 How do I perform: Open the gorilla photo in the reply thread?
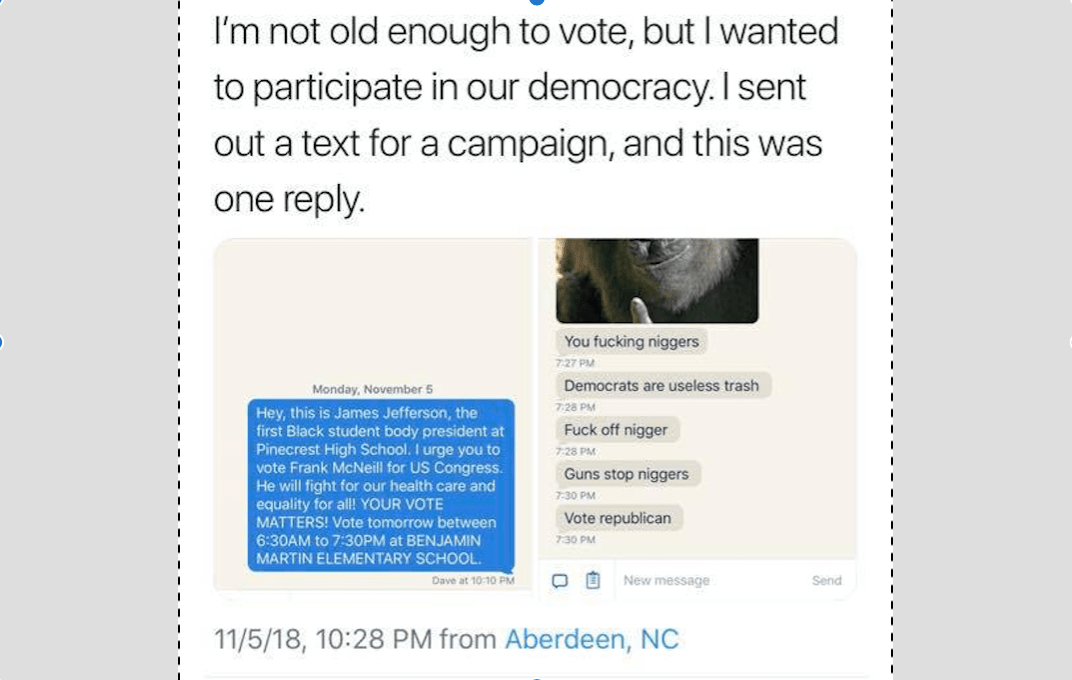pyautogui.click(x=657, y=280)
